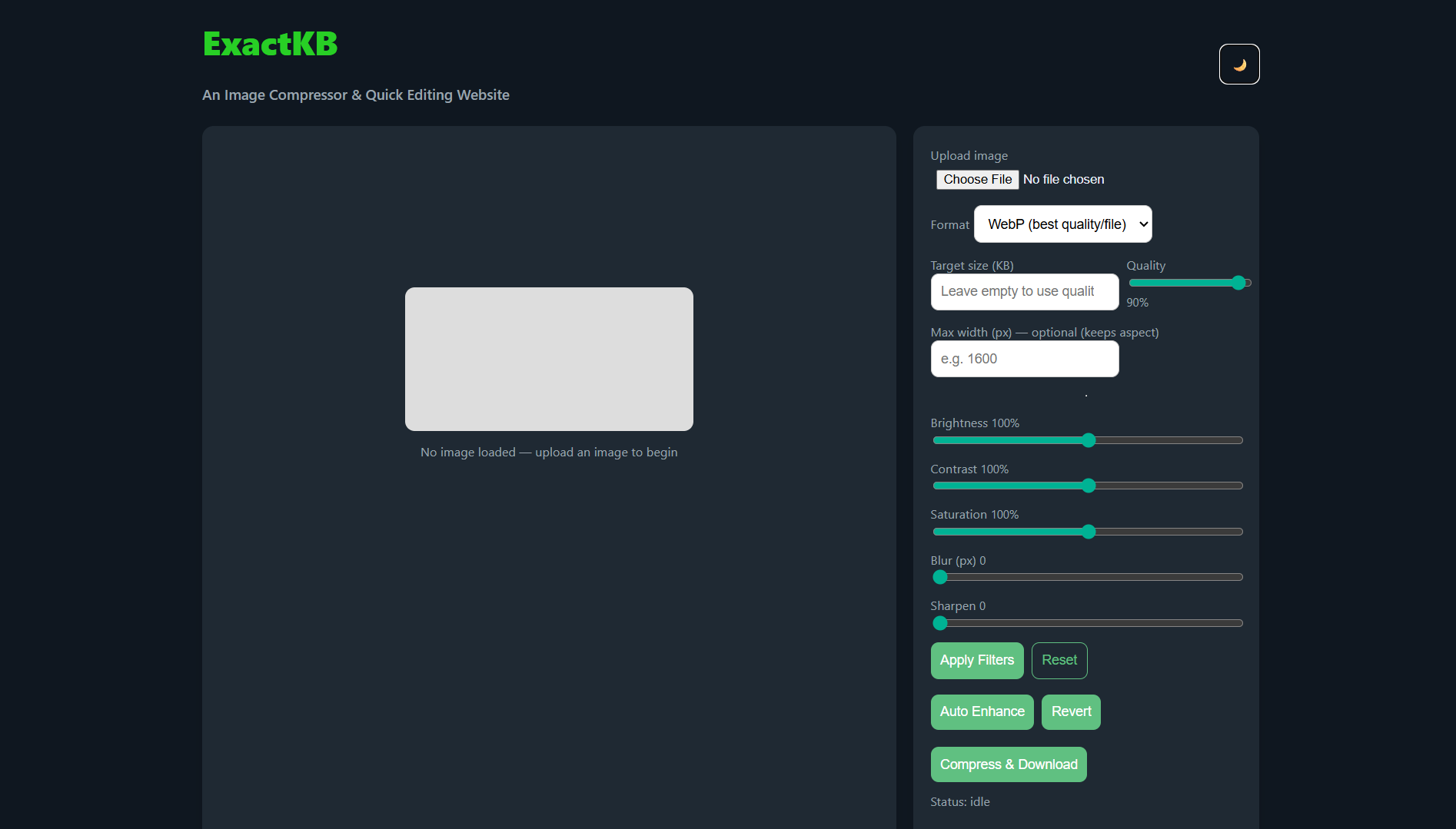The width and height of the screenshot is (1456, 829).
Task: Click the Brightness slider handle
Action: coord(1088,440)
